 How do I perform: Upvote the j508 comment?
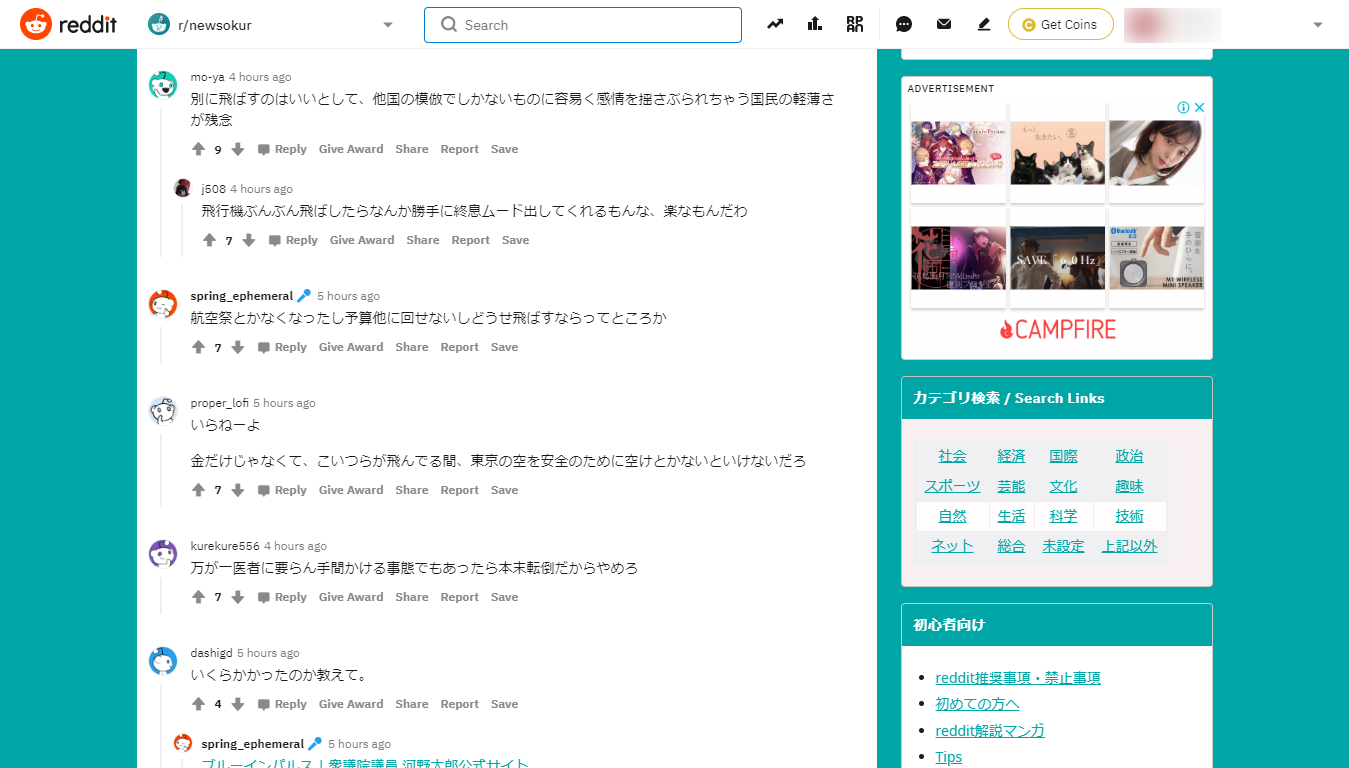pos(209,240)
